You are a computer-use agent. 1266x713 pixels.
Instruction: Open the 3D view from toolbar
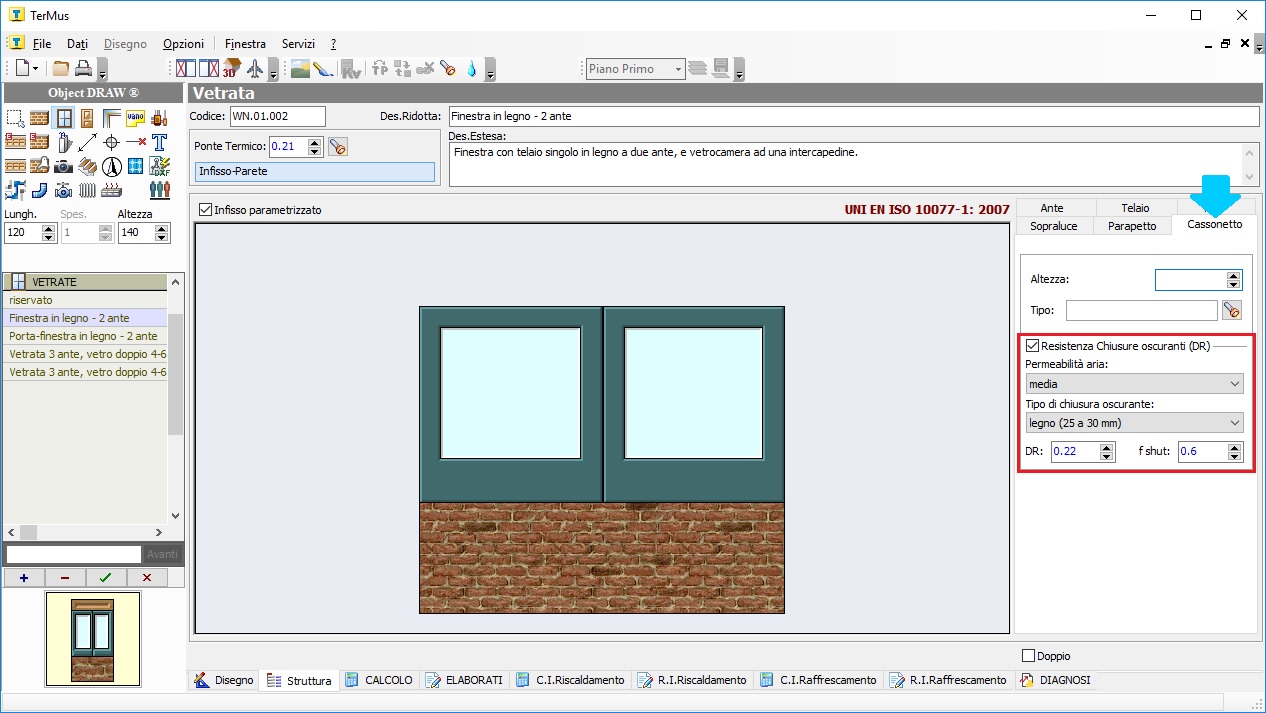[x=232, y=69]
